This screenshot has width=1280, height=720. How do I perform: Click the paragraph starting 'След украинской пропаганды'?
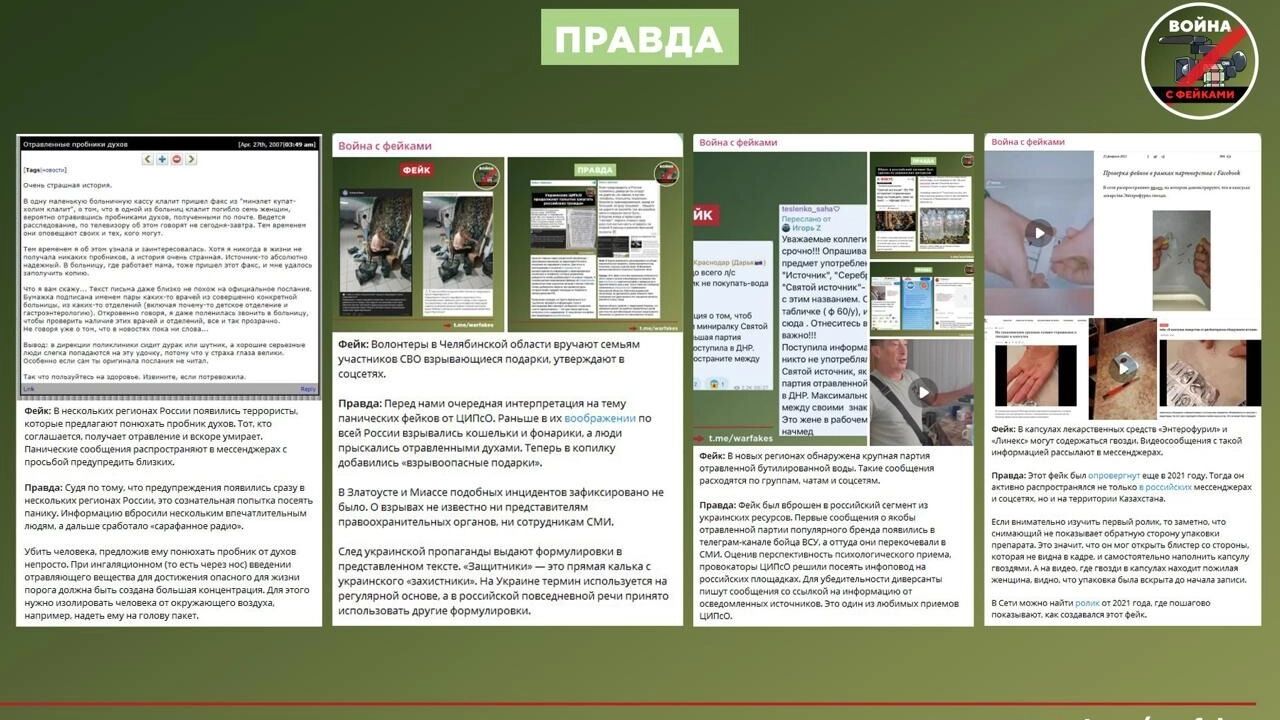[502, 581]
